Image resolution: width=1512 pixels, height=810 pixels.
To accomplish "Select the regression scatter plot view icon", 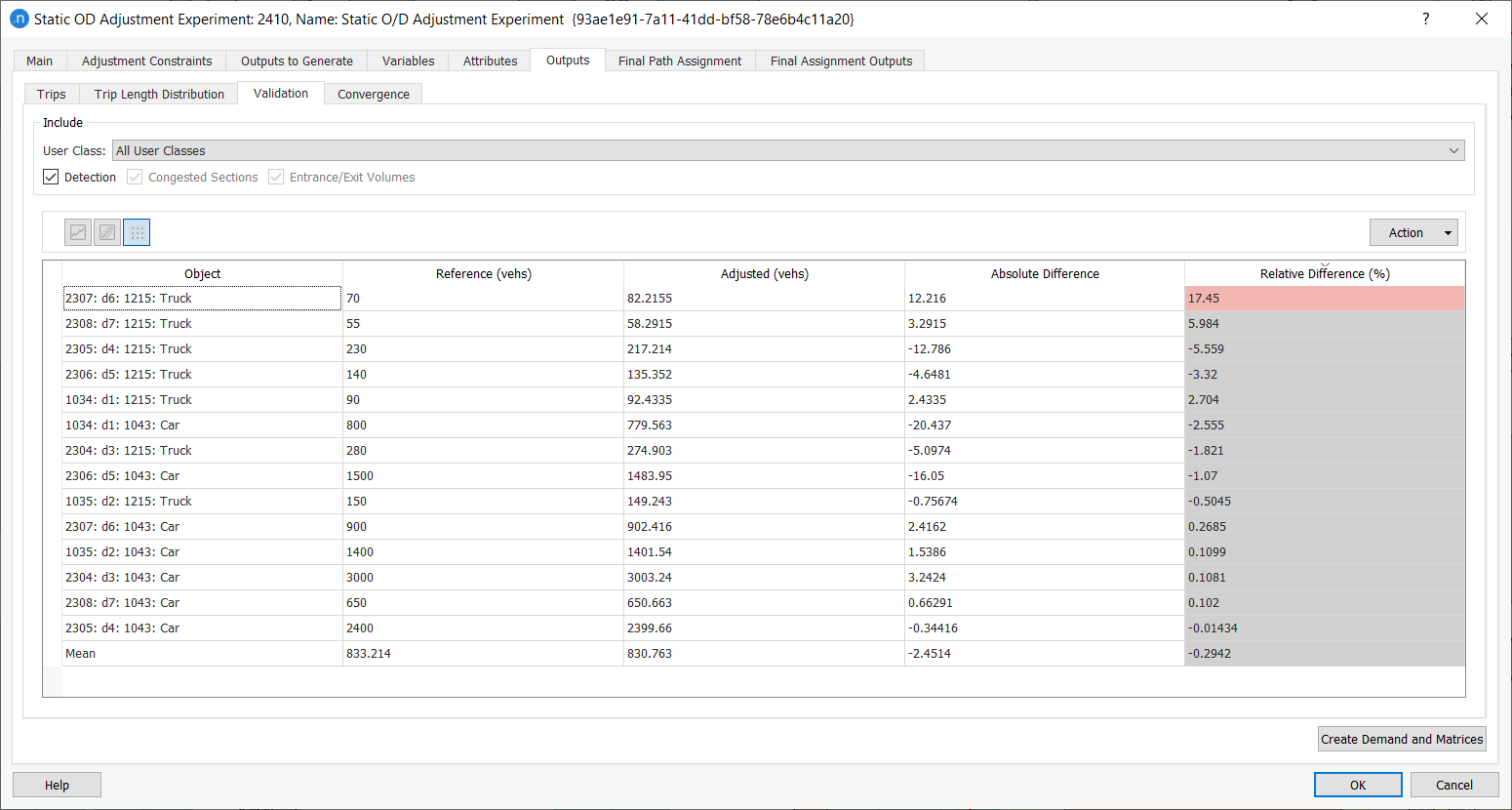I will 107,232.
